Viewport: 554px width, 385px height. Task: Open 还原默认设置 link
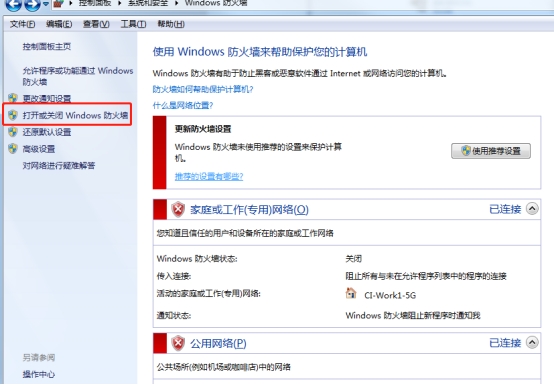(47, 132)
